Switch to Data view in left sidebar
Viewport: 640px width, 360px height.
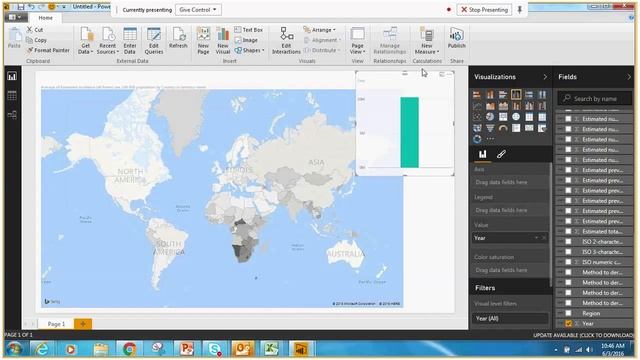coord(12,96)
